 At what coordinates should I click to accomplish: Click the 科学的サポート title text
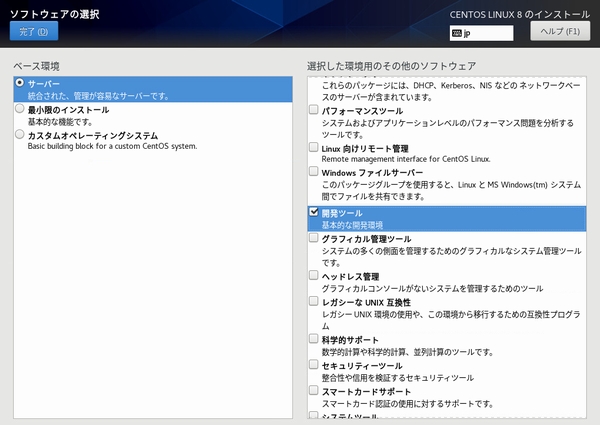click(x=350, y=340)
